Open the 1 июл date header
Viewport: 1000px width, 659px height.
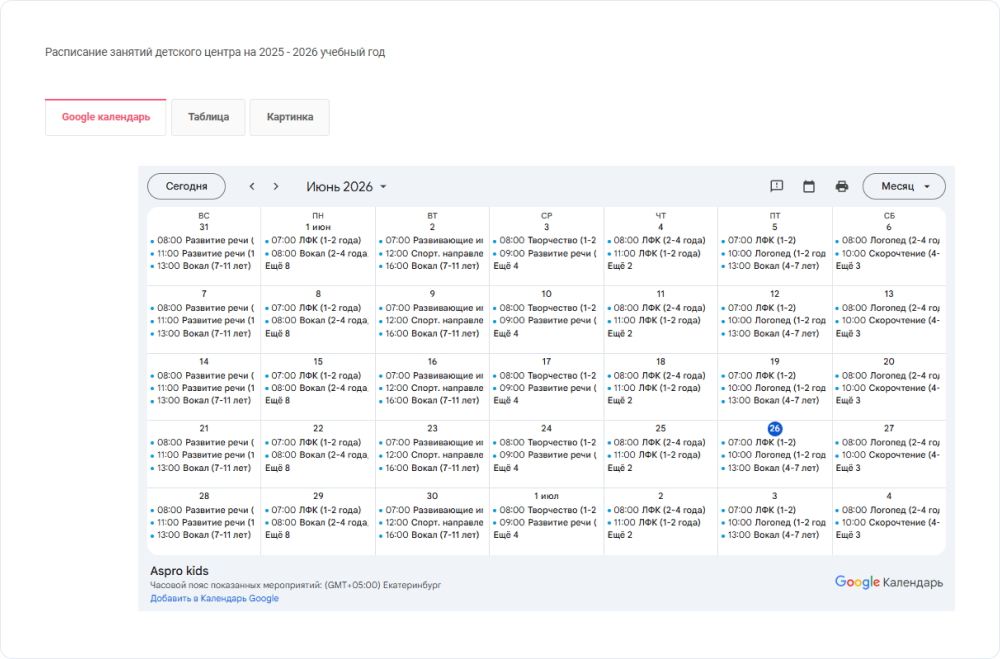[546, 496]
